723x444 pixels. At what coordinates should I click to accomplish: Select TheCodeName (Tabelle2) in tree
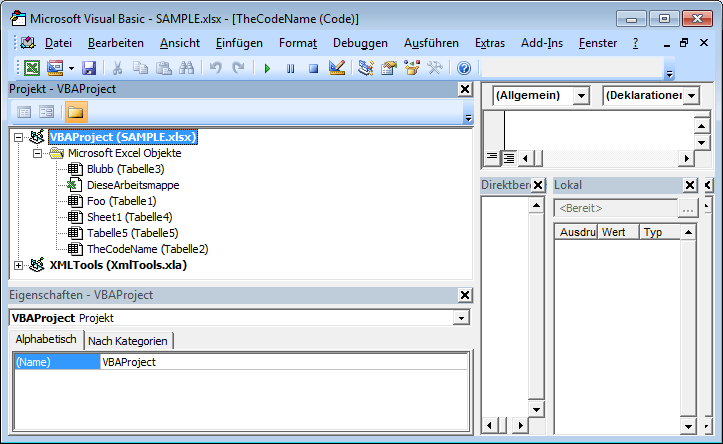(148, 249)
